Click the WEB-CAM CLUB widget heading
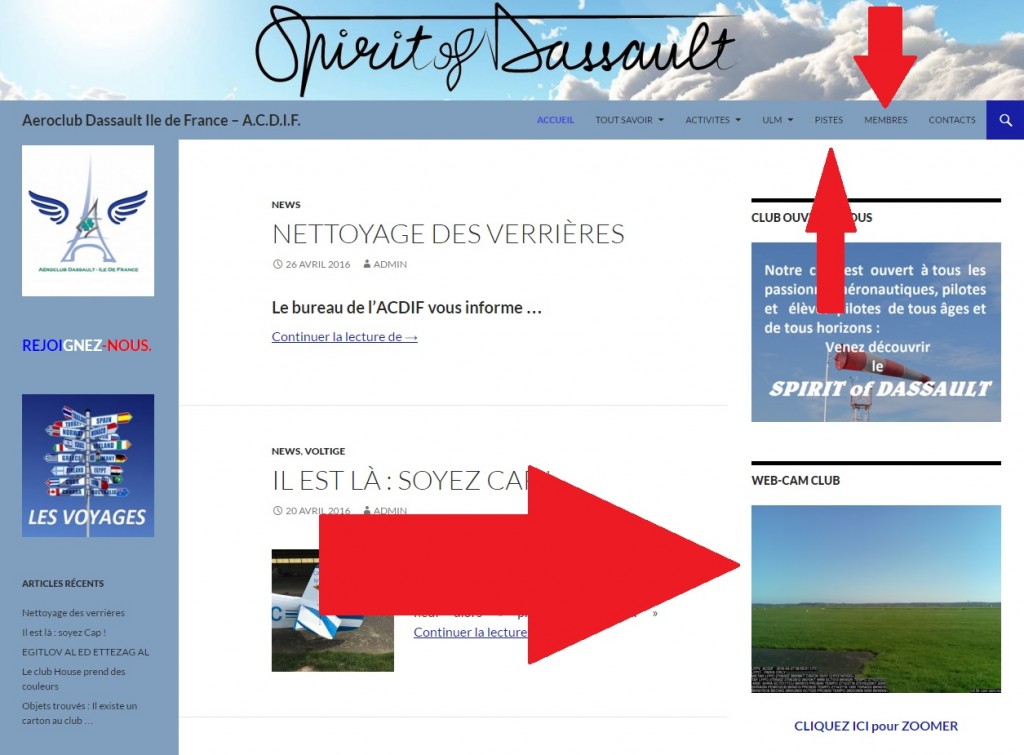The image size is (1024, 755). [795, 481]
